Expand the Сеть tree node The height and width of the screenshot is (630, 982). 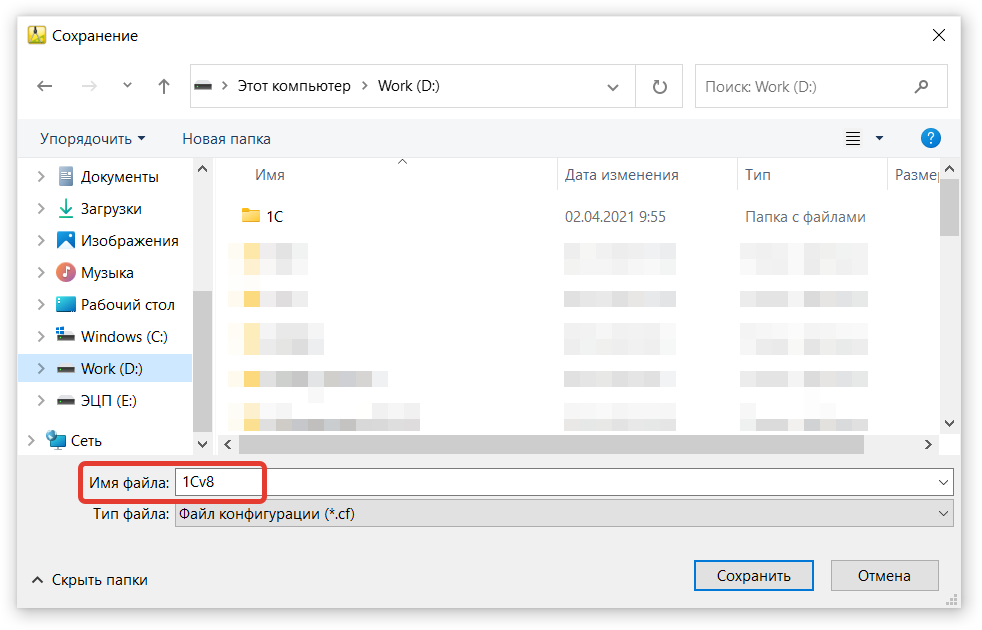[31, 441]
